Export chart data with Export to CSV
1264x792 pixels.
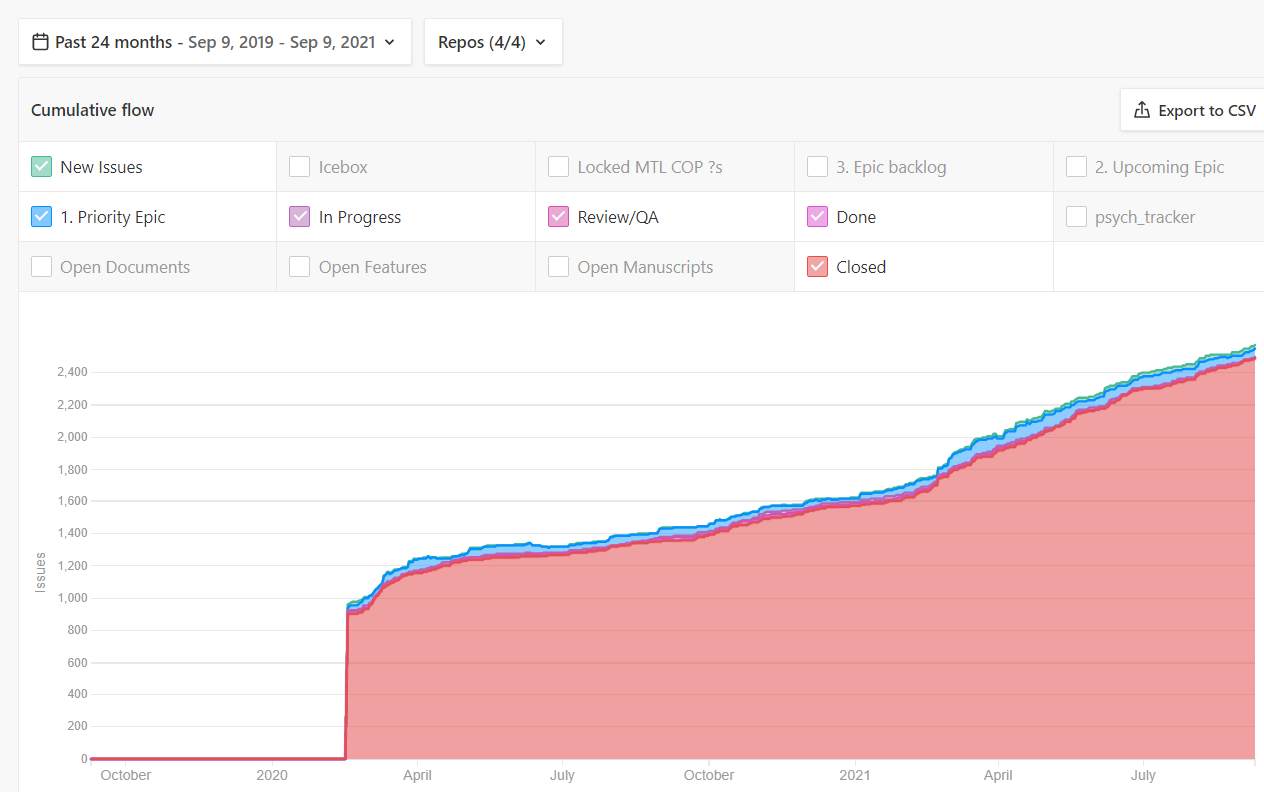(x=1192, y=110)
